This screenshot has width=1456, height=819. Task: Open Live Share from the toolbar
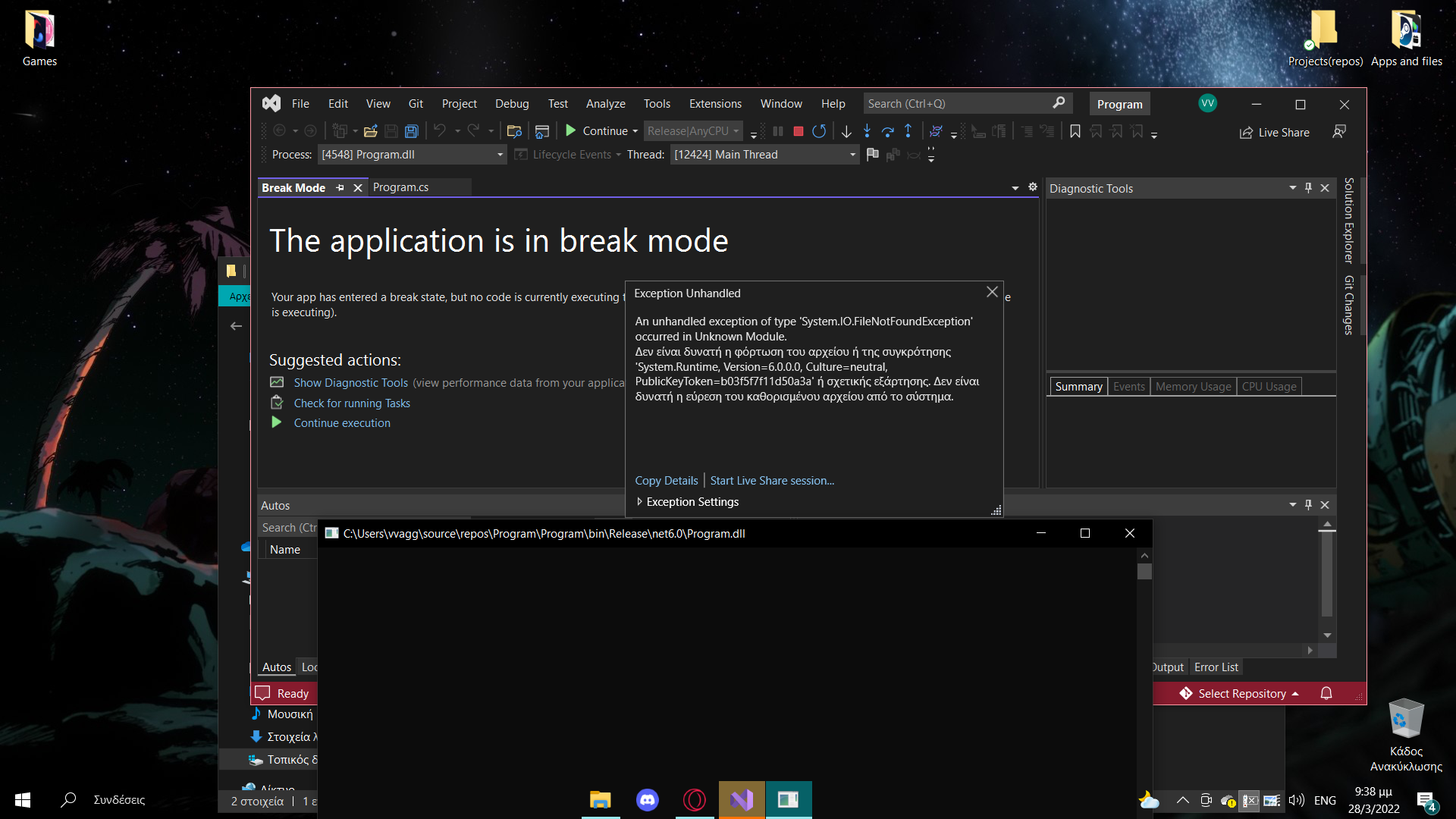point(1275,132)
